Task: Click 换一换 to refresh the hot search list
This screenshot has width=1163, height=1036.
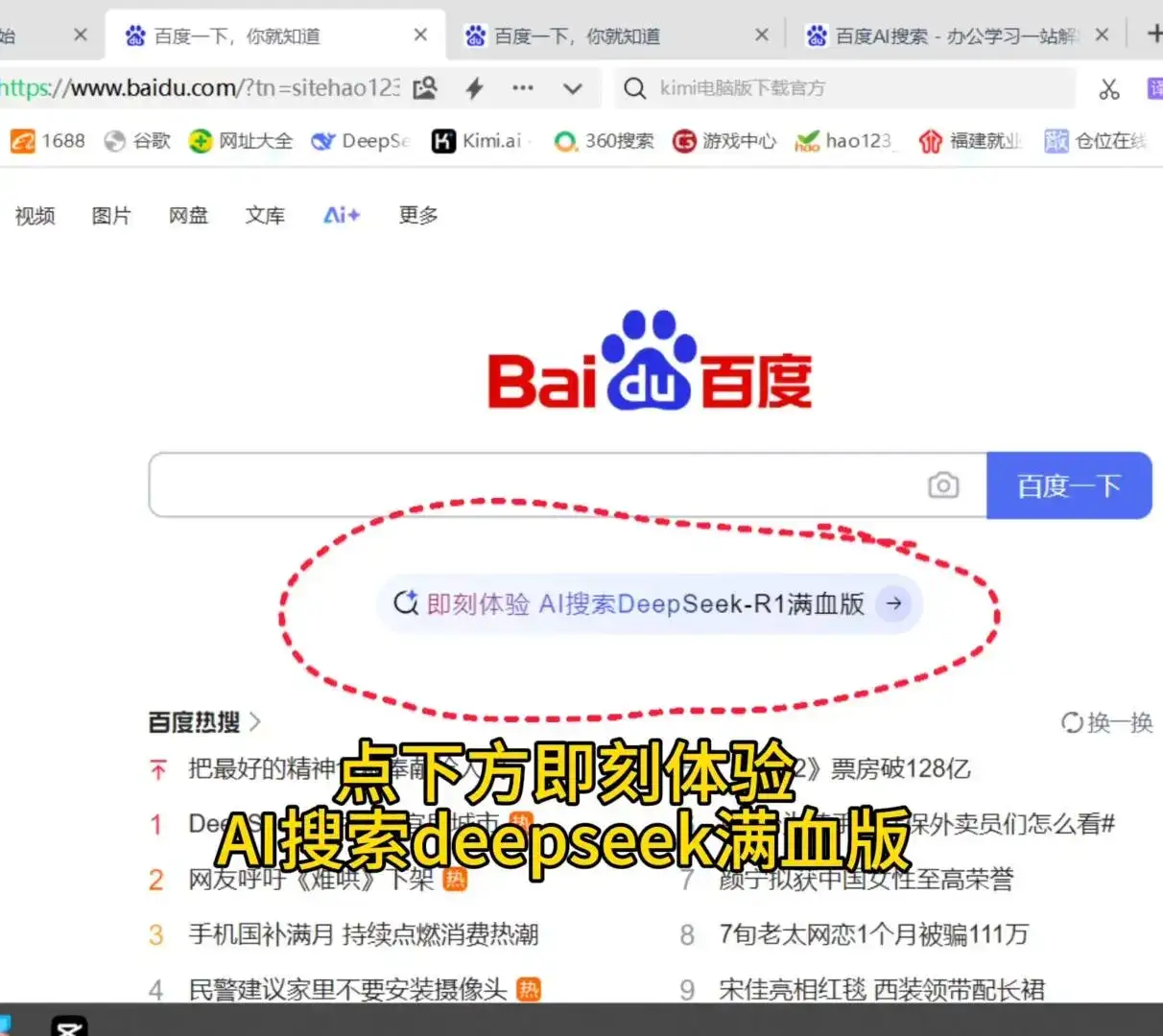Action: (x=1105, y=722)
